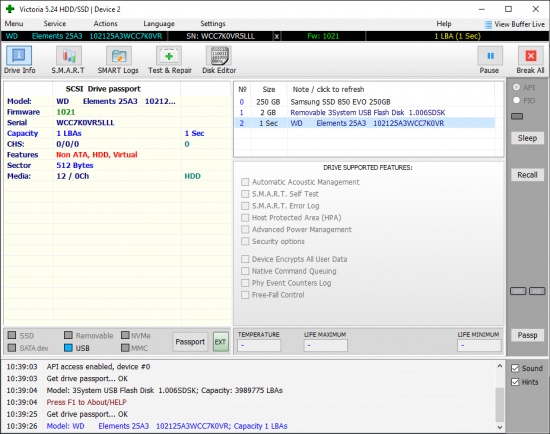The width and height of the screenshot is (550, 434).
Task: Toggle Automatic Acoustic Management checkbox
Action: tap(245, 182)
